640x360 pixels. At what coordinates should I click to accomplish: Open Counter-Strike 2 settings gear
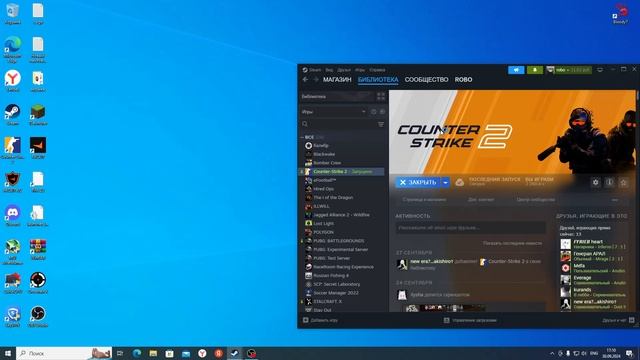point(596,182)
